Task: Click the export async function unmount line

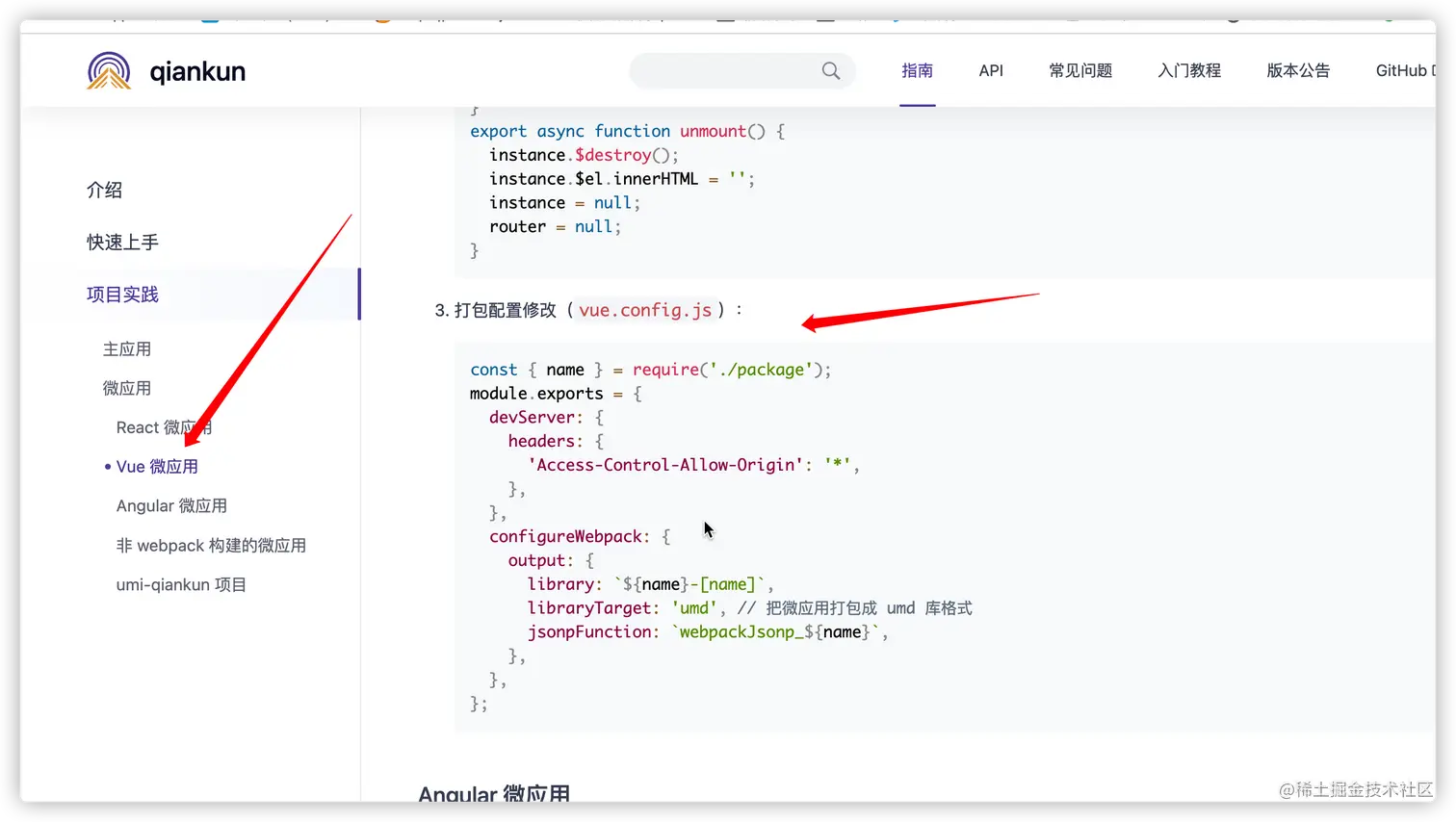Action: point(628,131)
